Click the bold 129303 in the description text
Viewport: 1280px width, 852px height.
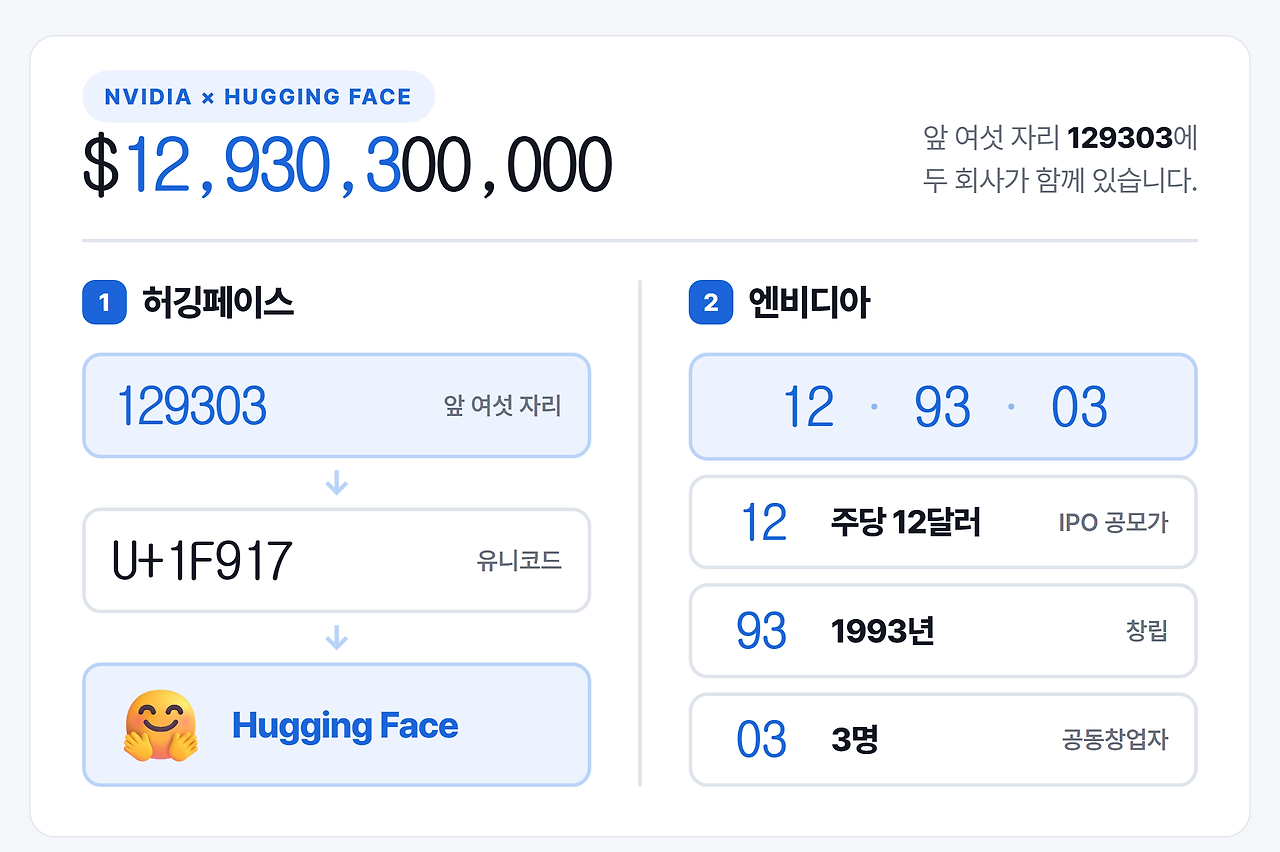pyautogui.click(x=1119, y=138)
